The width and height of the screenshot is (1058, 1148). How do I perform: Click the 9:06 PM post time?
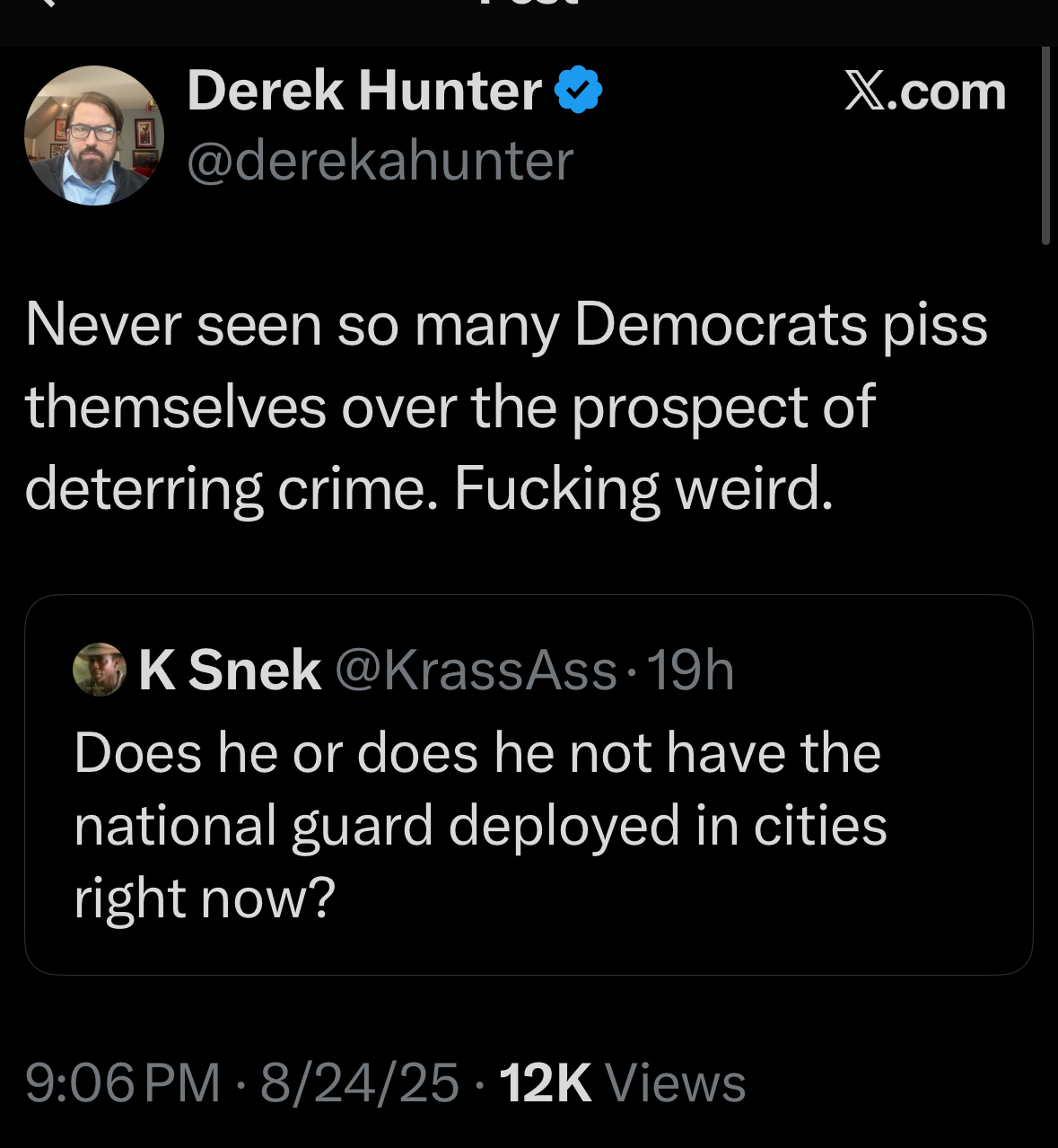pos(123,1082)
